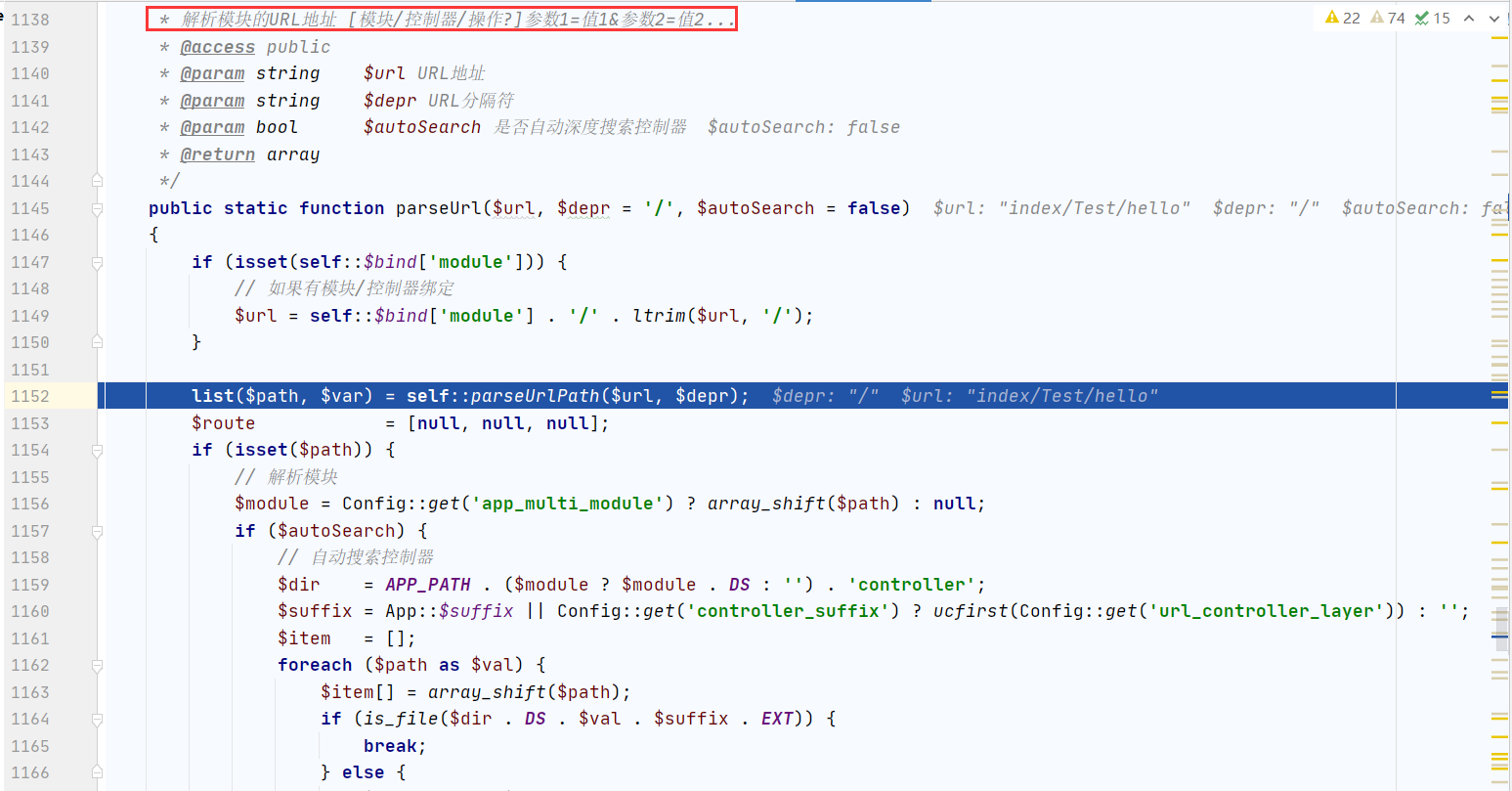Collapse the is_file if block at 1164
1512x791 pixels.
[97, 719]
